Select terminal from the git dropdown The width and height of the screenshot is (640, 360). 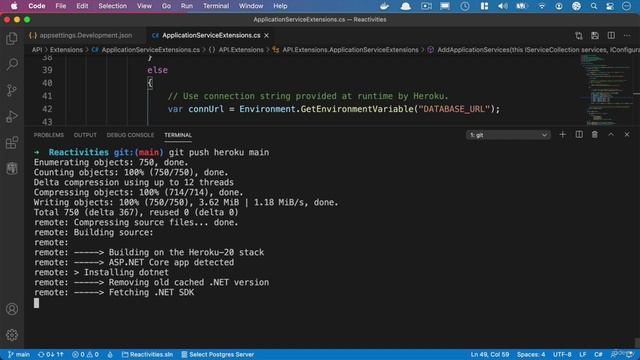(x=508, y=135)
